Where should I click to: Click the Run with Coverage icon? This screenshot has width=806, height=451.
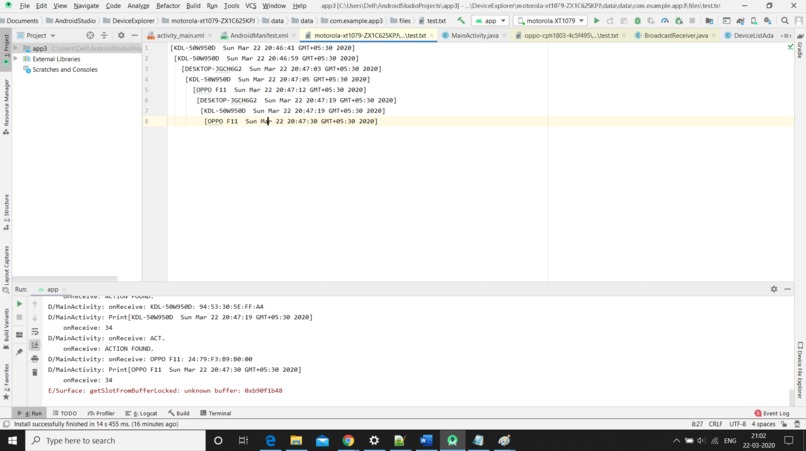coord(651,21)
